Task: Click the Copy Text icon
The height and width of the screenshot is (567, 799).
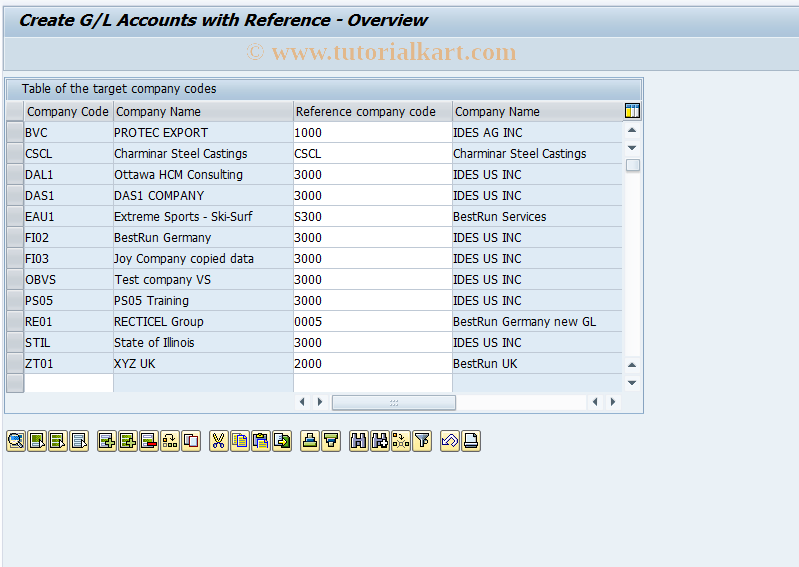Action: point(239,441)
